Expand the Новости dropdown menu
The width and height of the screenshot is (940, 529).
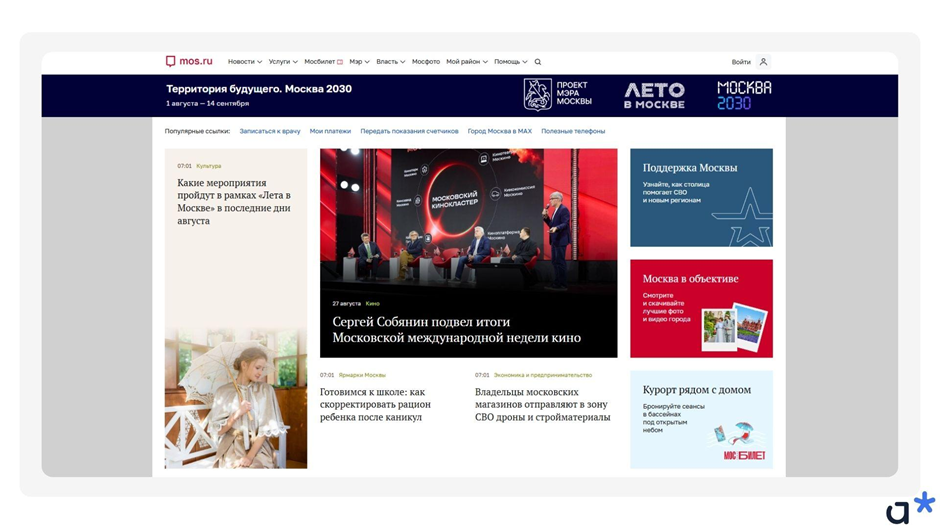pyautogui.click(x=244, y=62)
